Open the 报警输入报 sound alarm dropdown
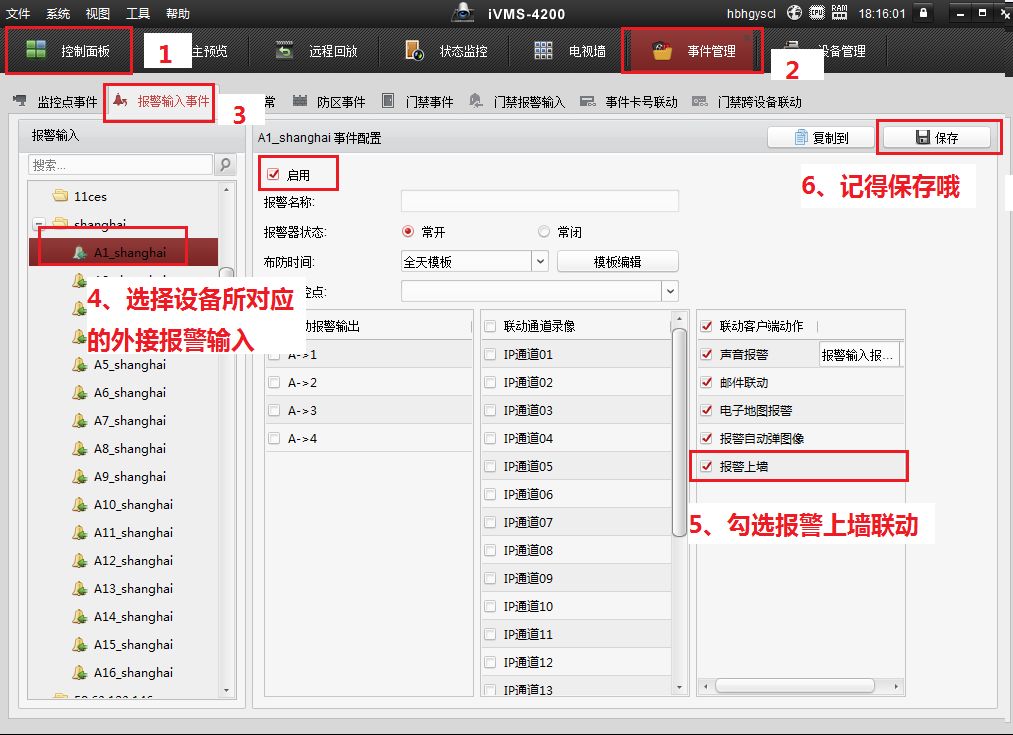 [x=859, y=354]
